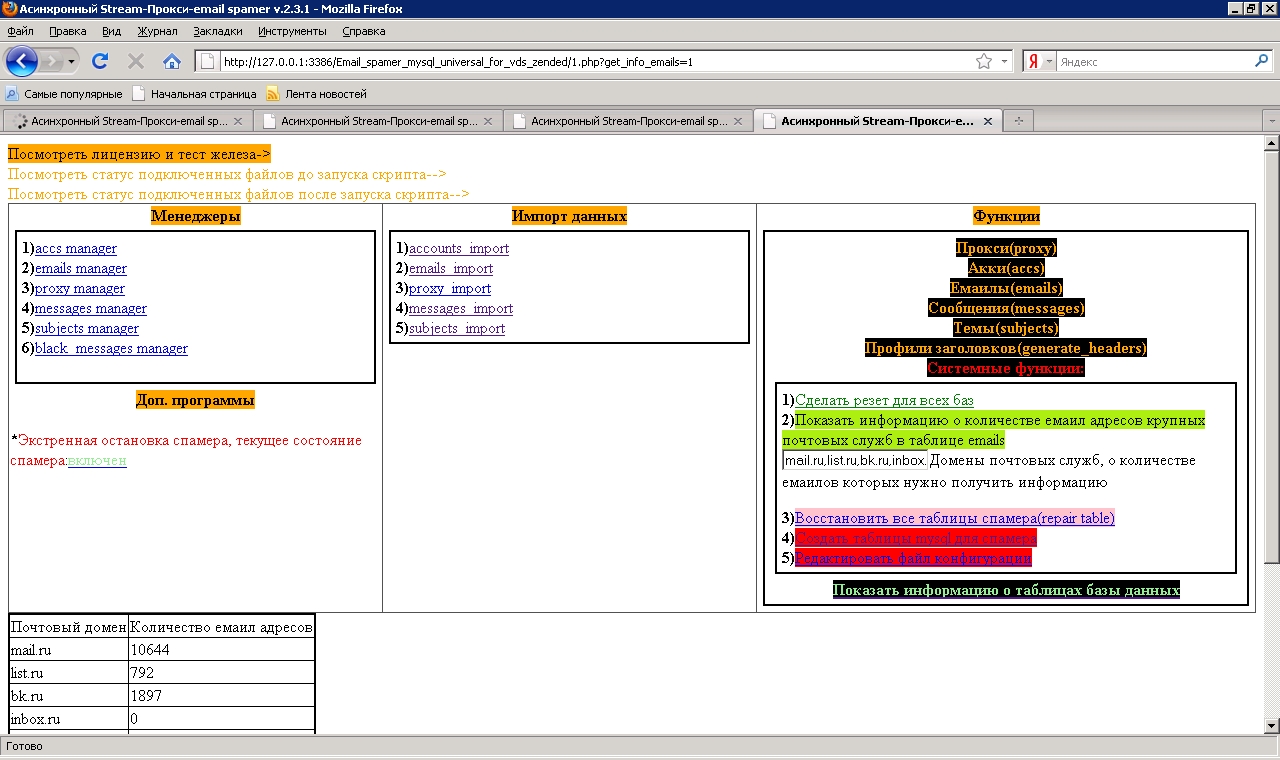Screen dimensions: 1280x760
Task: Open file status after script launch link
Action: (x=238, y=194)
